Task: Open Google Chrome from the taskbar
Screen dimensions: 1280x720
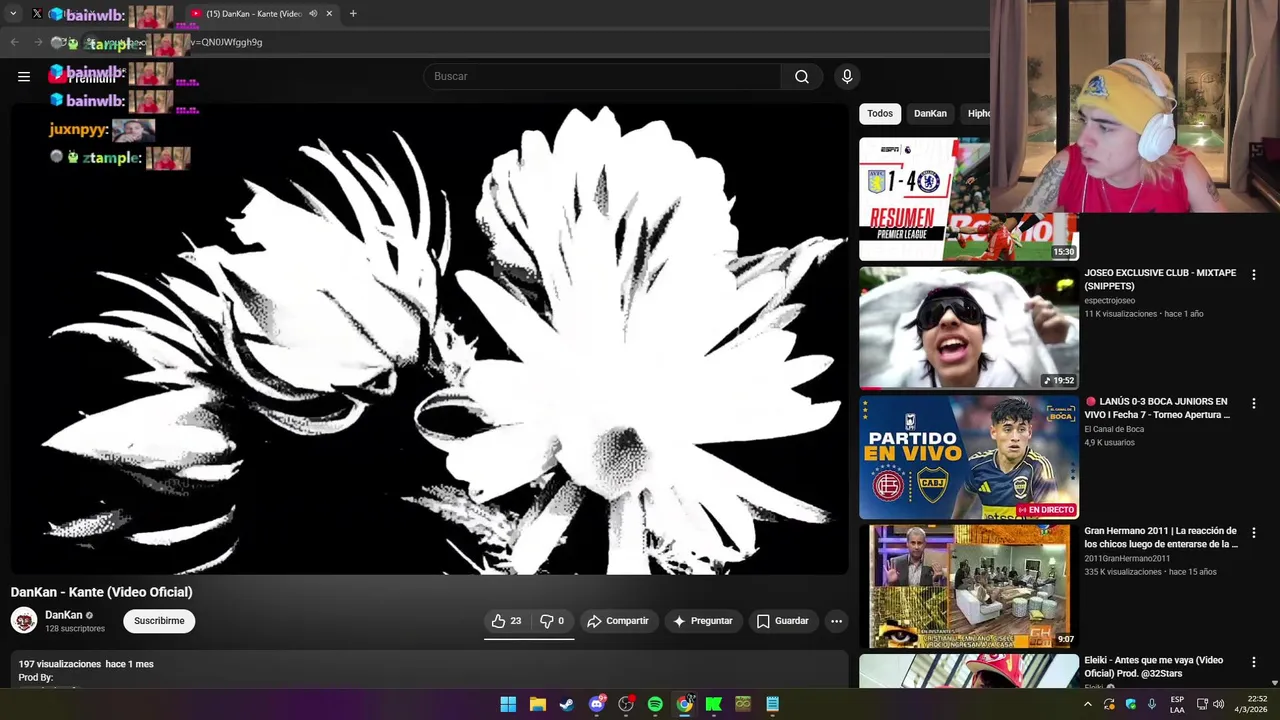Action: click(684, 704)
